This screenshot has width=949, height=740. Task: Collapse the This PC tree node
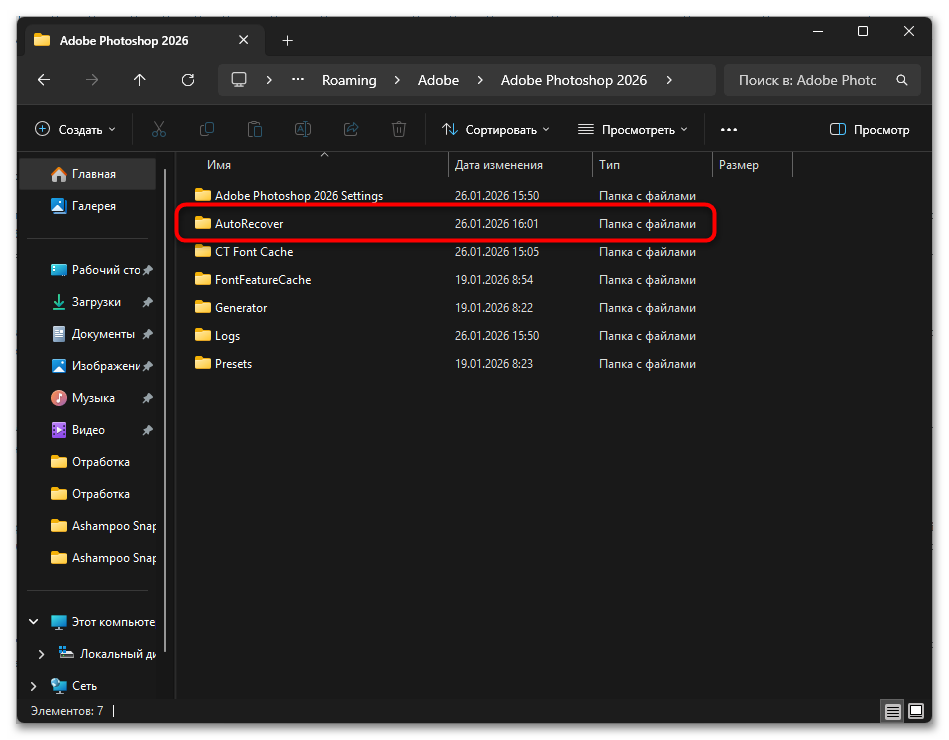pos(33,622)
